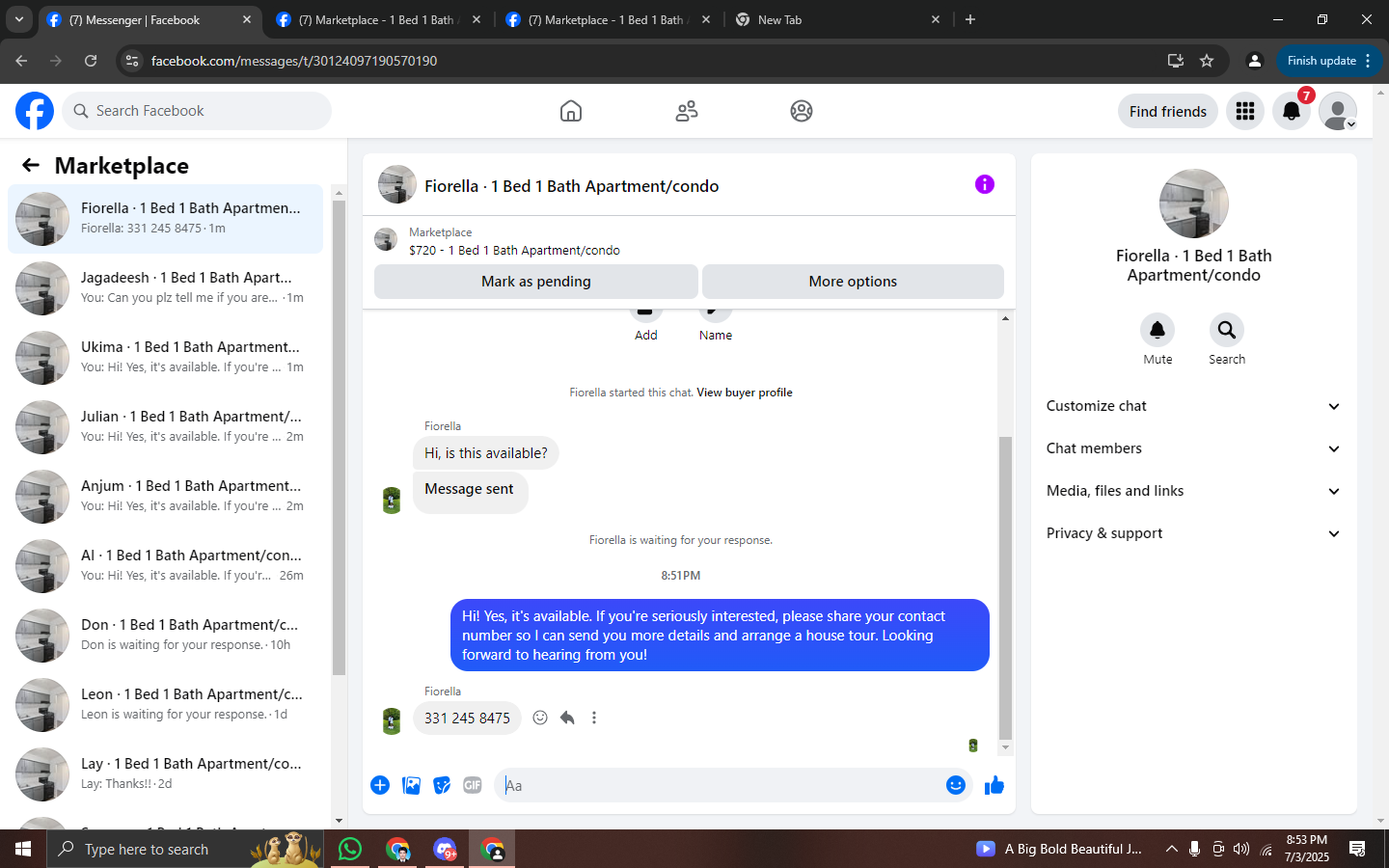Image resolution: width=1389 pixels, height=868 pixels.
Task: Open Jagadeesh conversation
Action: (x=166, y=288)
